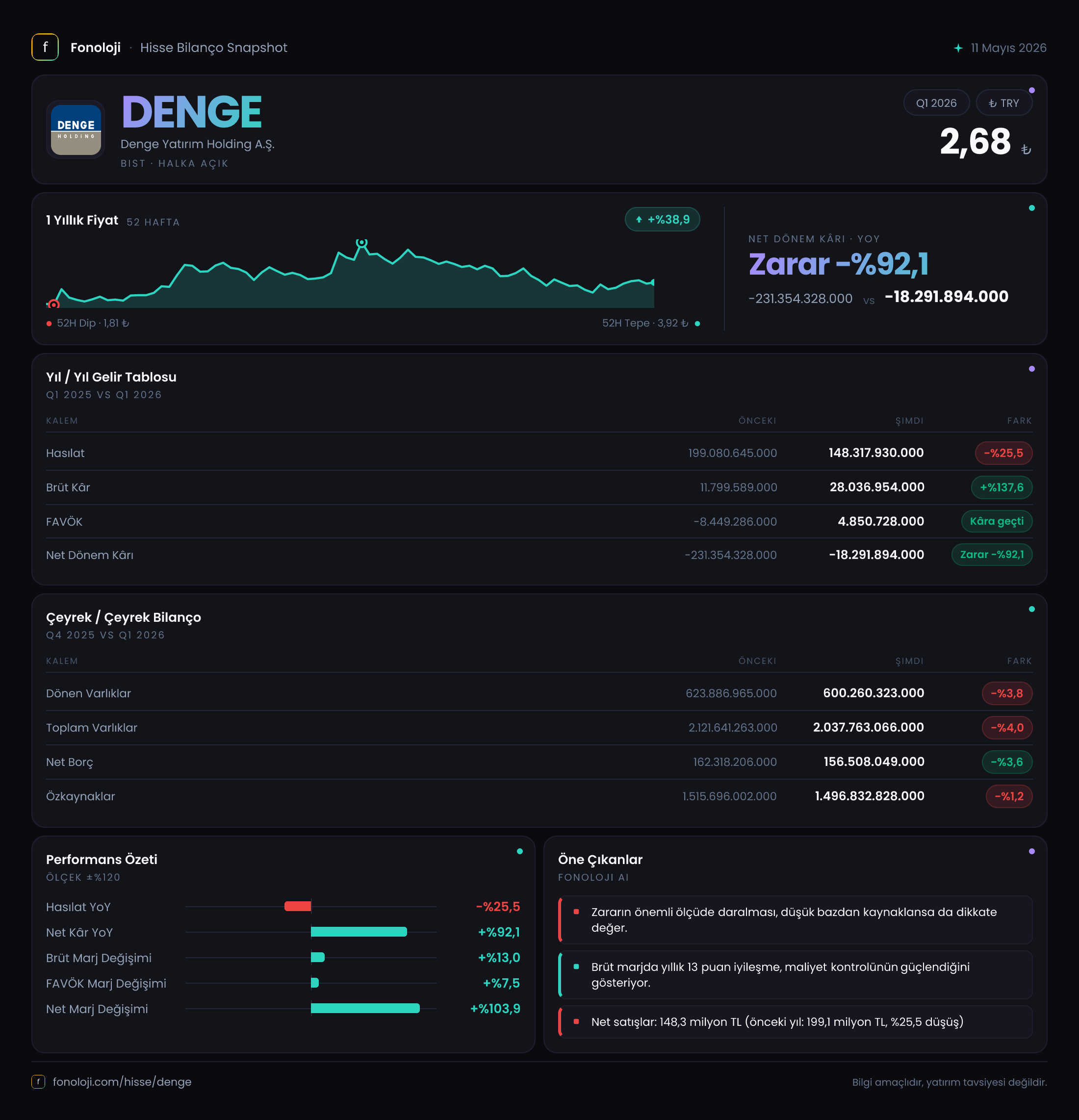Click the Dönen Varlıklar value 600.260.323.000
The width and height of the screenshot is (1079, 1120).
point(874,692)
